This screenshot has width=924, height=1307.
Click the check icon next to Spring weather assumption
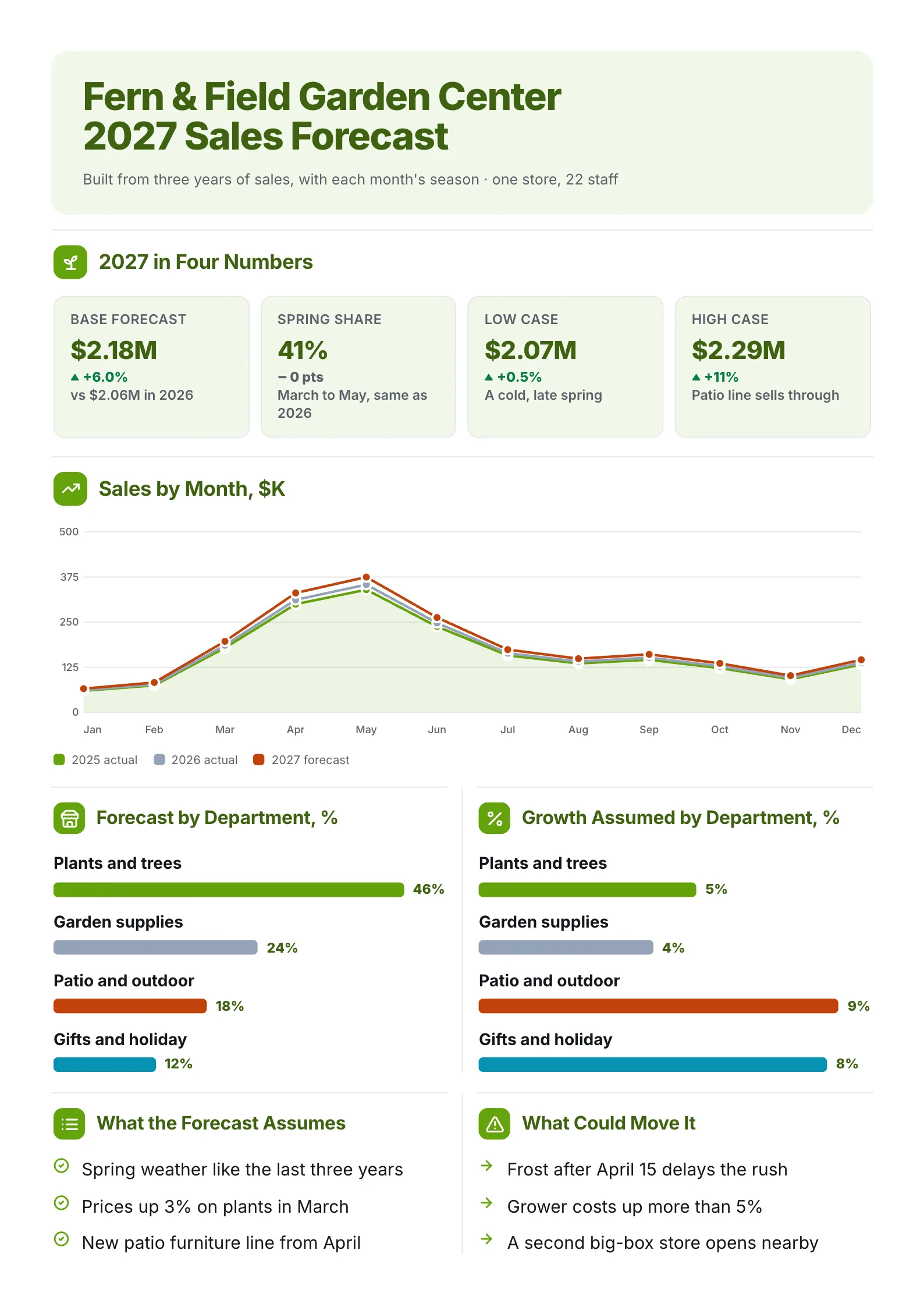(x=61, y=1166)
